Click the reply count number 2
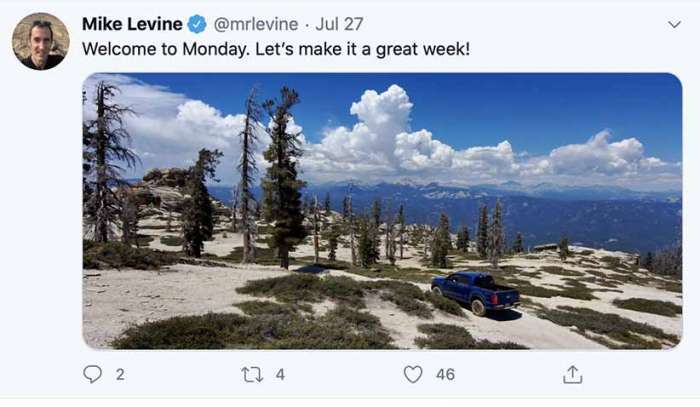 [x=120, y=374]
